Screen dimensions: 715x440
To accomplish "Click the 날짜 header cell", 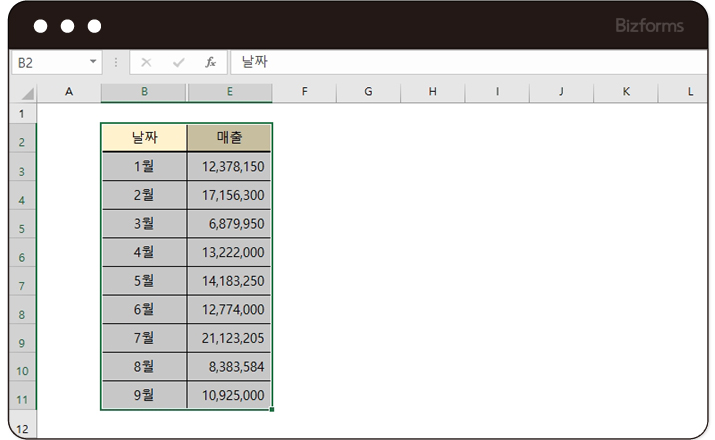I will pos(144,138).
